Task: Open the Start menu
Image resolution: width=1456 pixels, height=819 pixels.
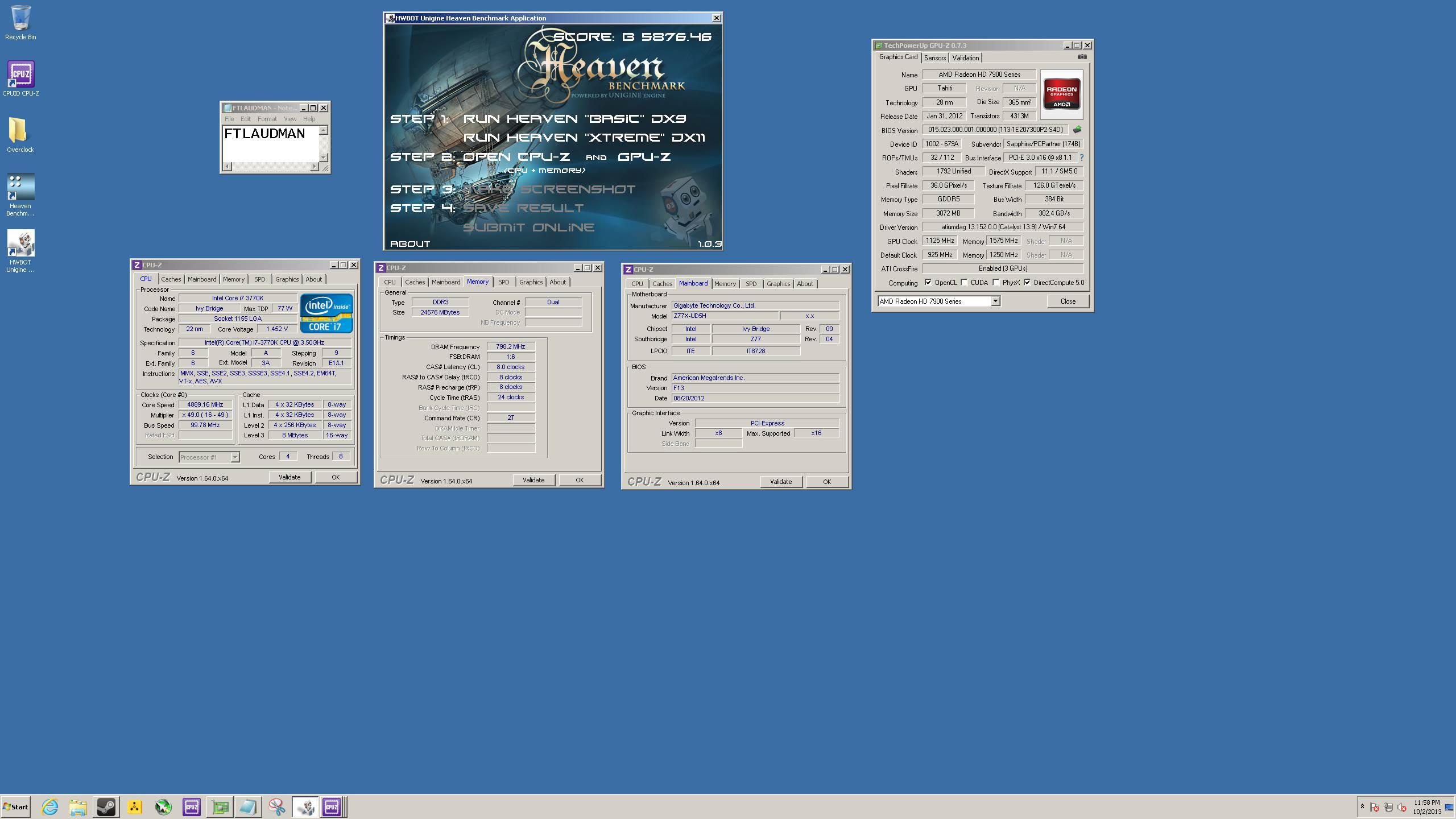Action: [16, 807]
